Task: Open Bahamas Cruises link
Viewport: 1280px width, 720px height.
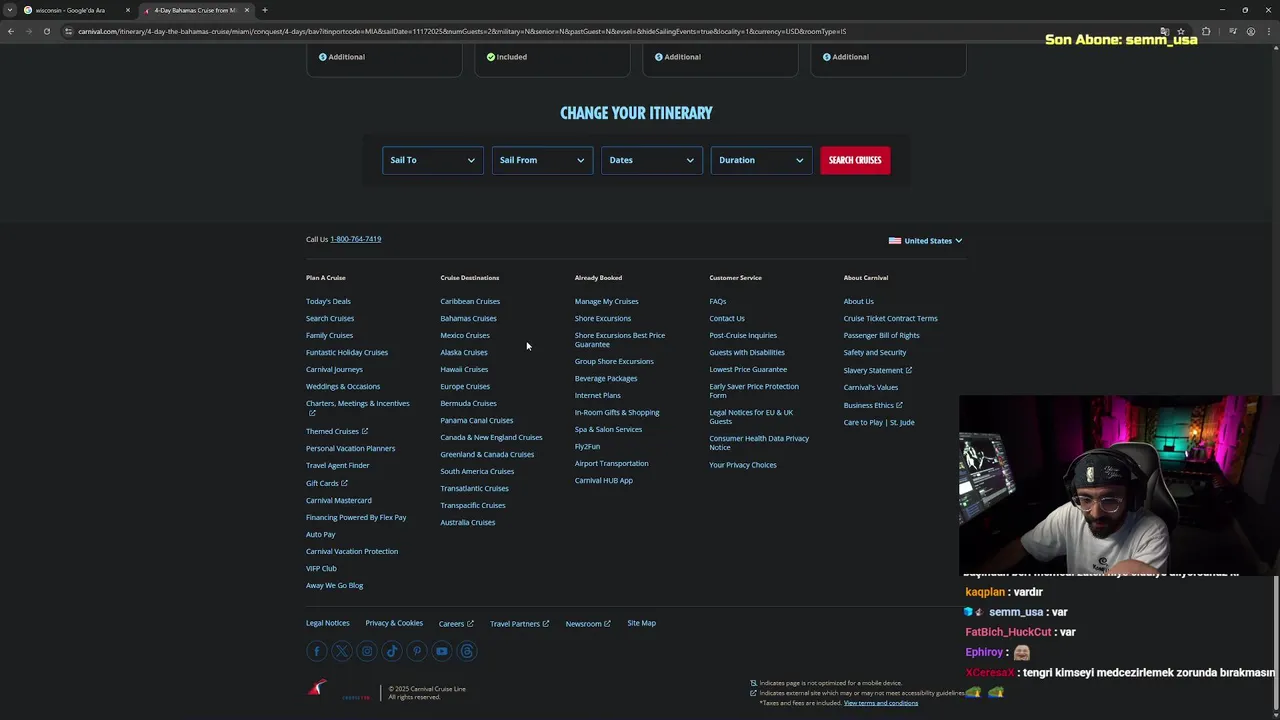Action: pyautogui.click(x=468, y=318)
